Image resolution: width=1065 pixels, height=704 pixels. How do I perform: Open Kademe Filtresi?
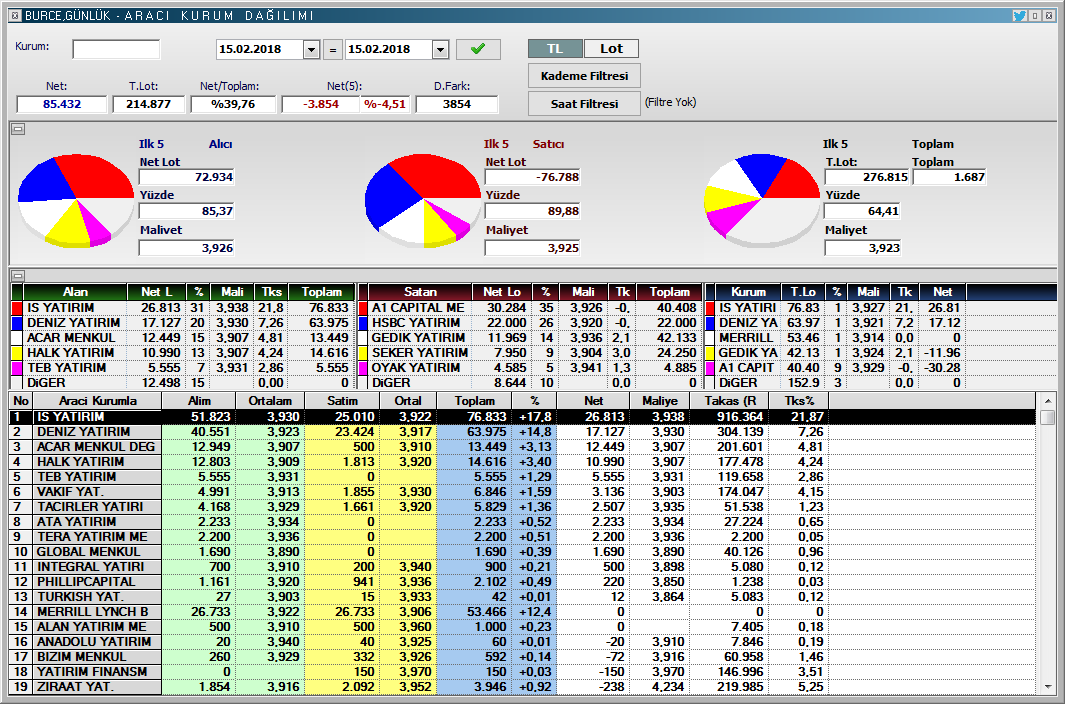coord(584,76)
